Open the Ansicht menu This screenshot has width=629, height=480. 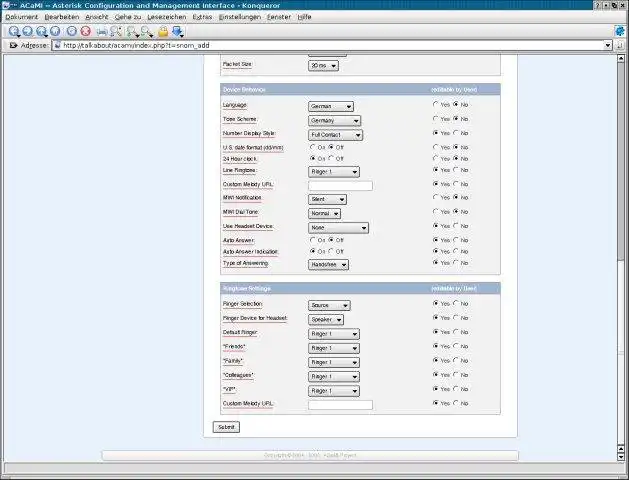97,17
